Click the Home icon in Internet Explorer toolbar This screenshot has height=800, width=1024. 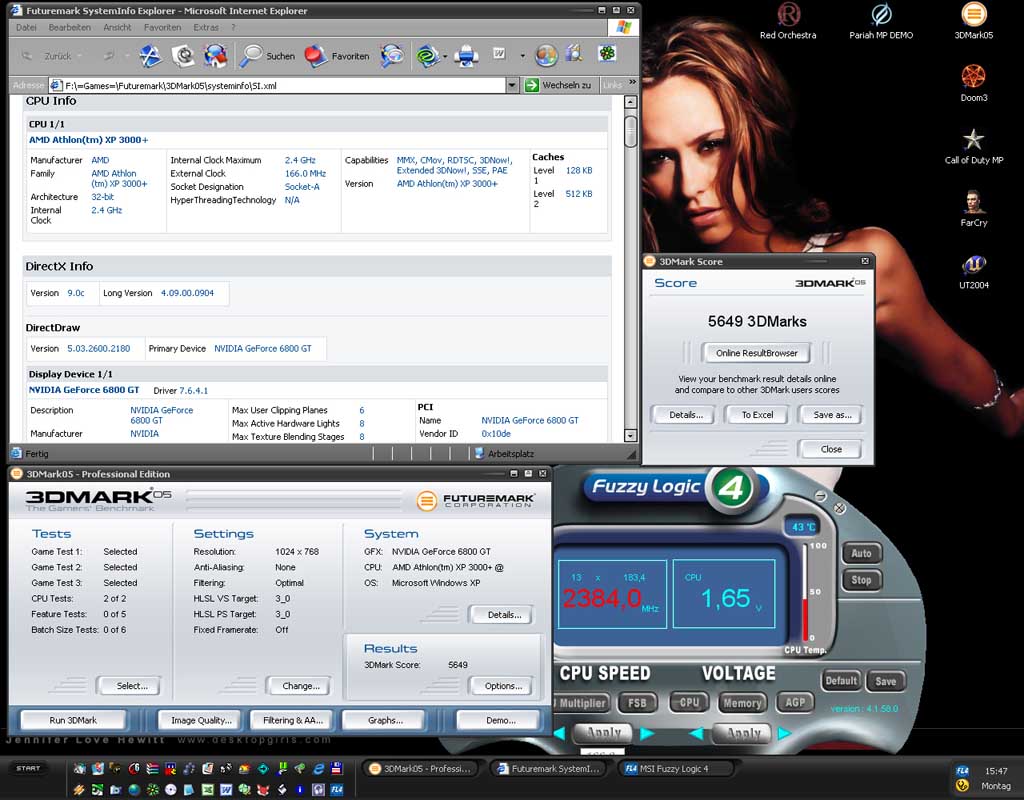click(x=215, y=56)
